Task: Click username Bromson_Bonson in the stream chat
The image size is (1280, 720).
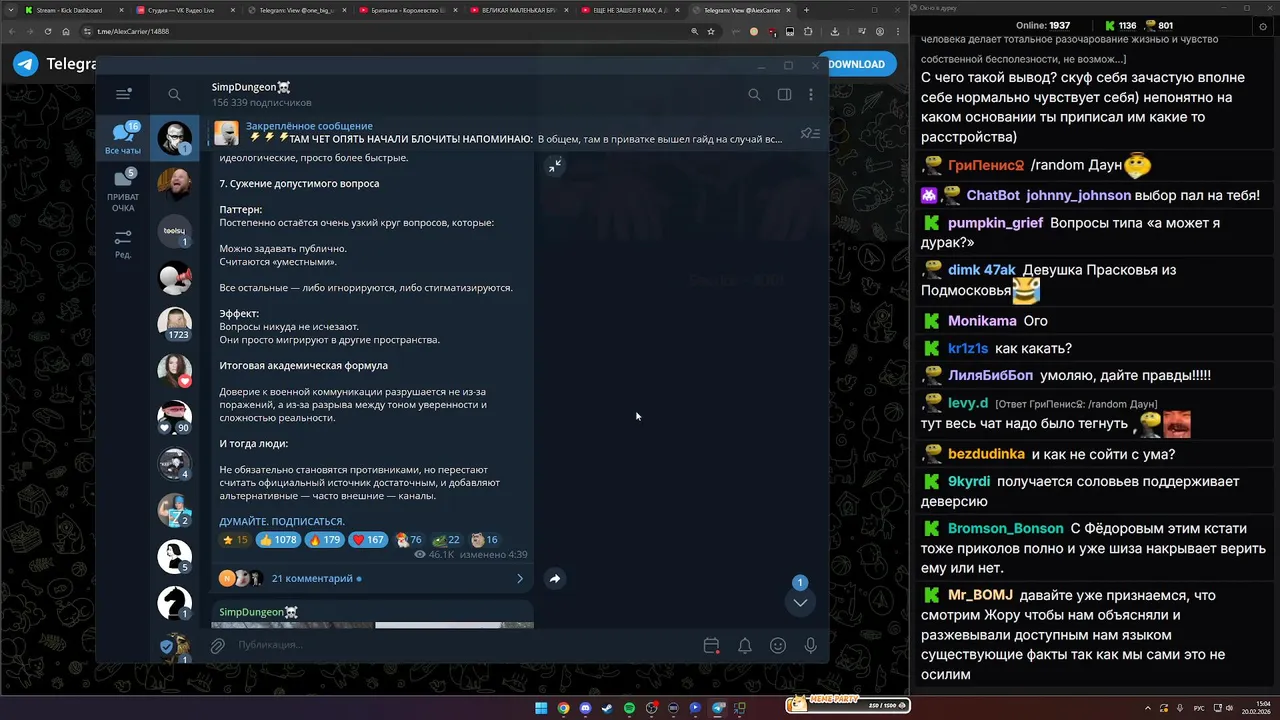Action: point(1005,528)
